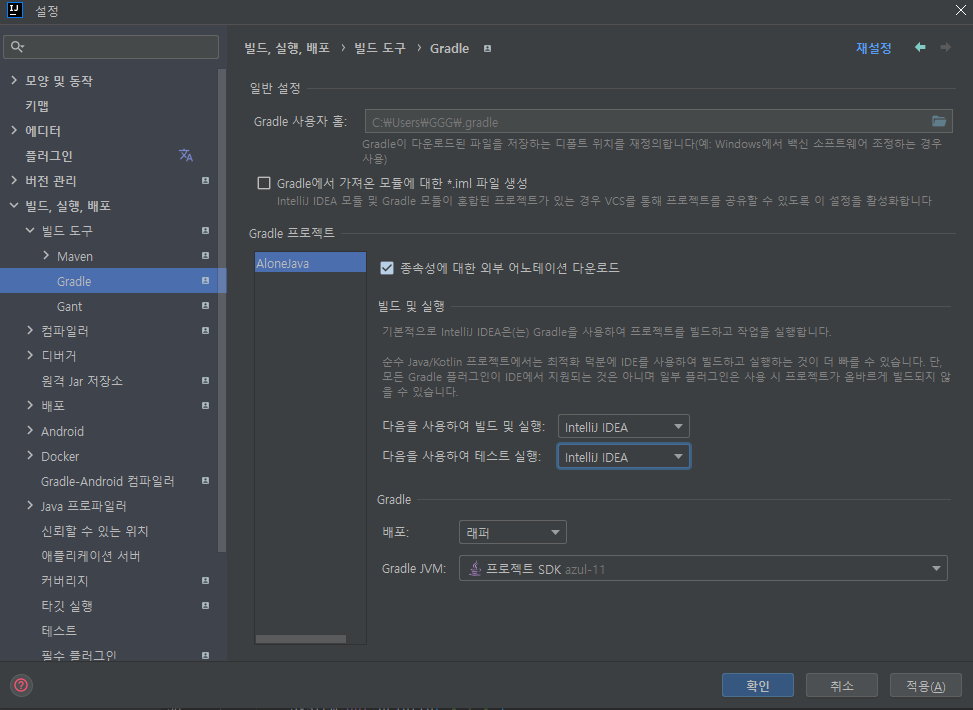Expand the 에디터 tree node
The height and width of the screenshot is (710, 973).
14,130
